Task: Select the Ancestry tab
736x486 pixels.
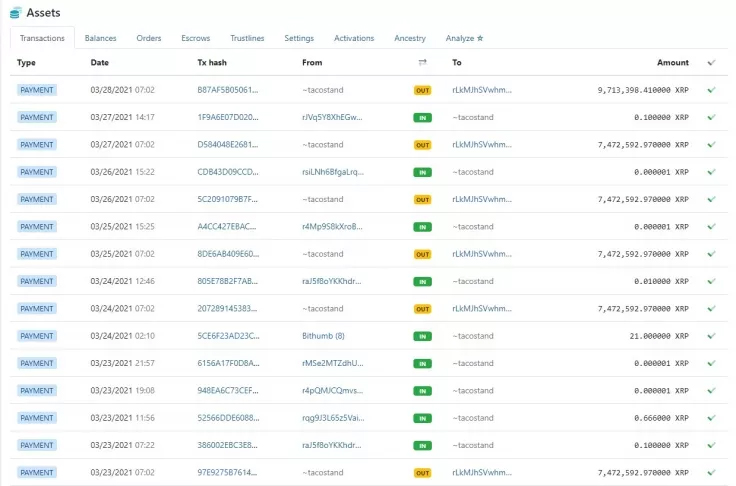Action: [x=410, y=38]
